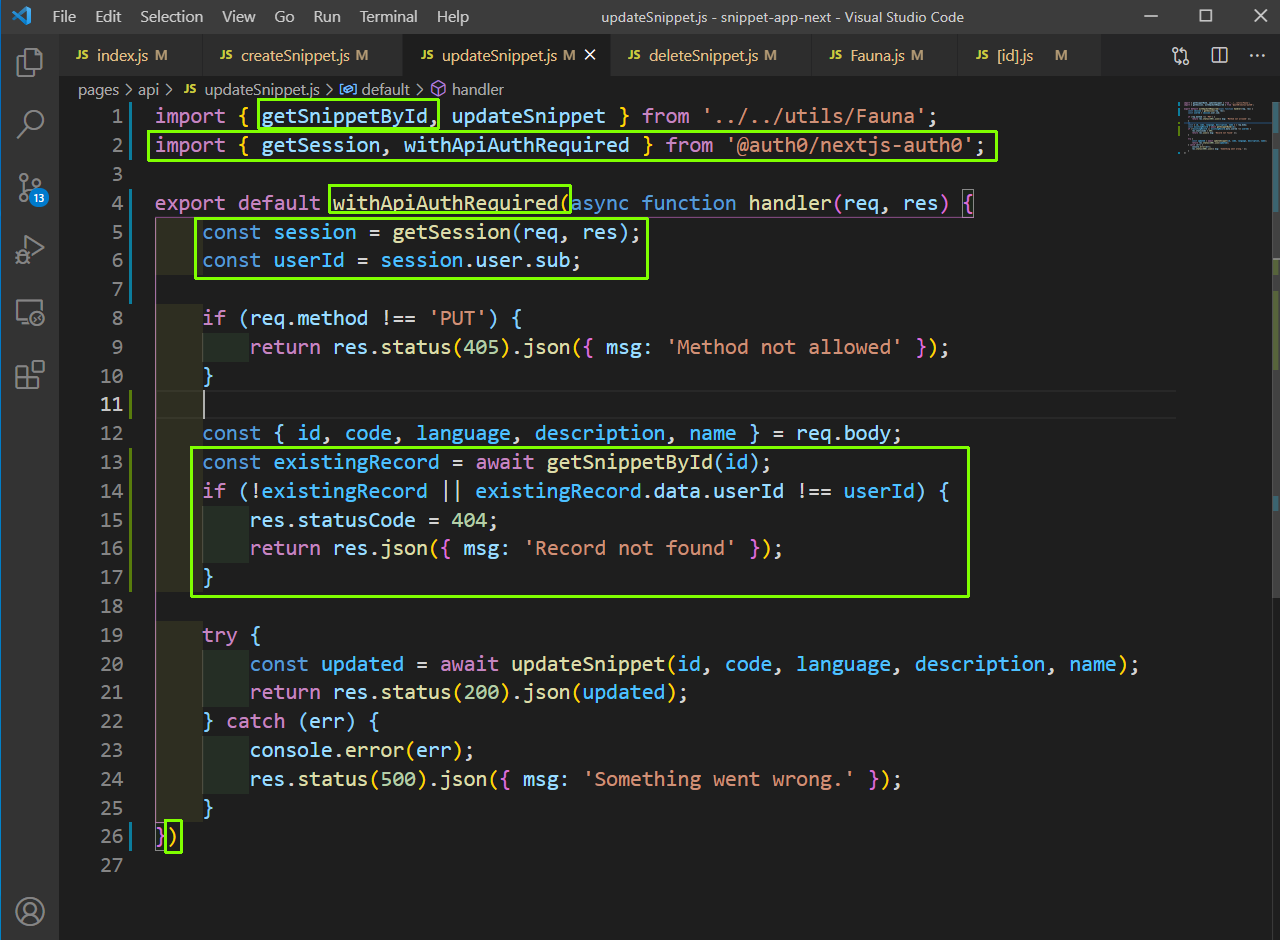The image size is (1280, 940).
Task: Open the Help menu
Action: (x=453, y=16)
